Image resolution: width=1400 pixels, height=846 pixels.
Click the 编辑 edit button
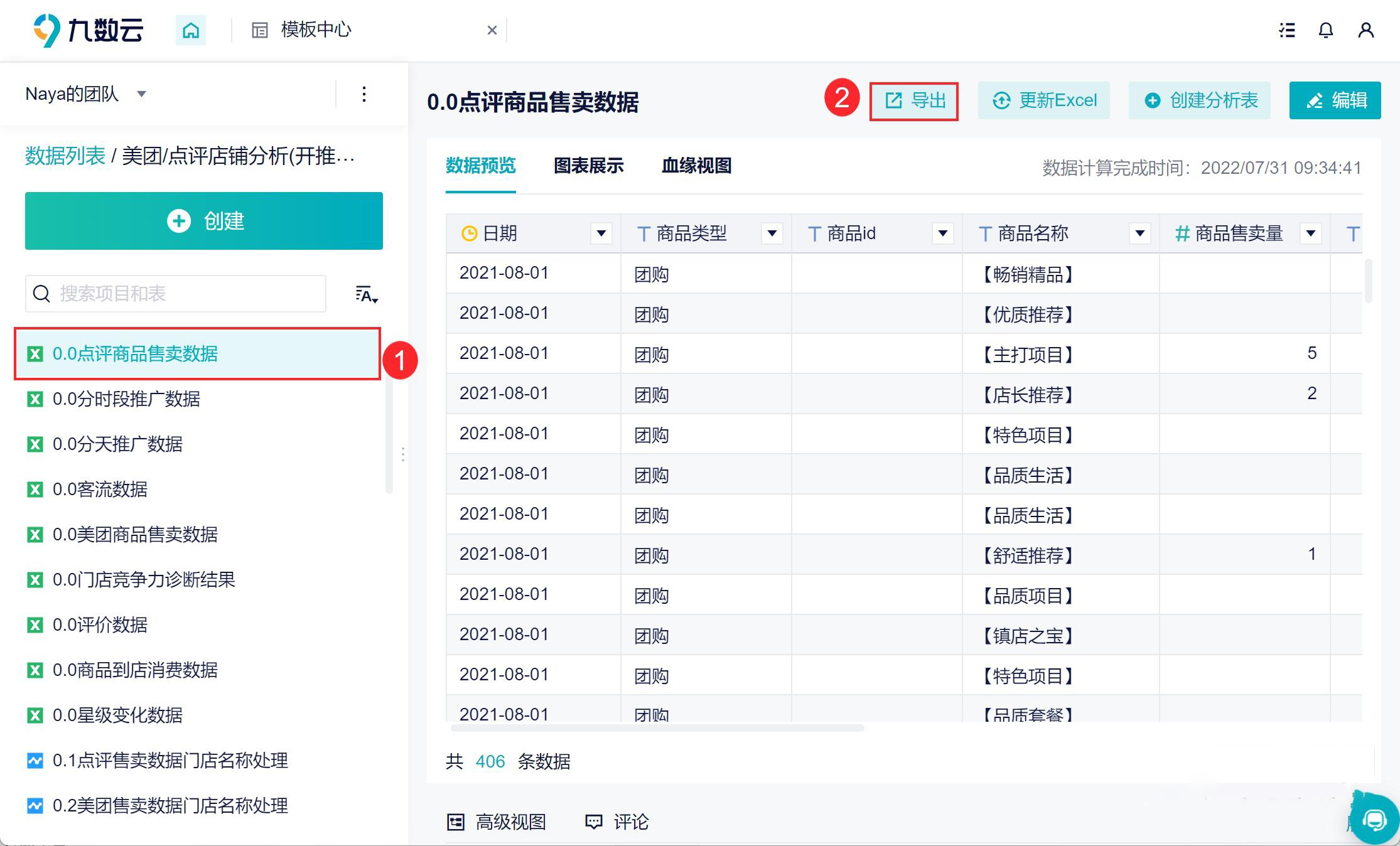1335,100
